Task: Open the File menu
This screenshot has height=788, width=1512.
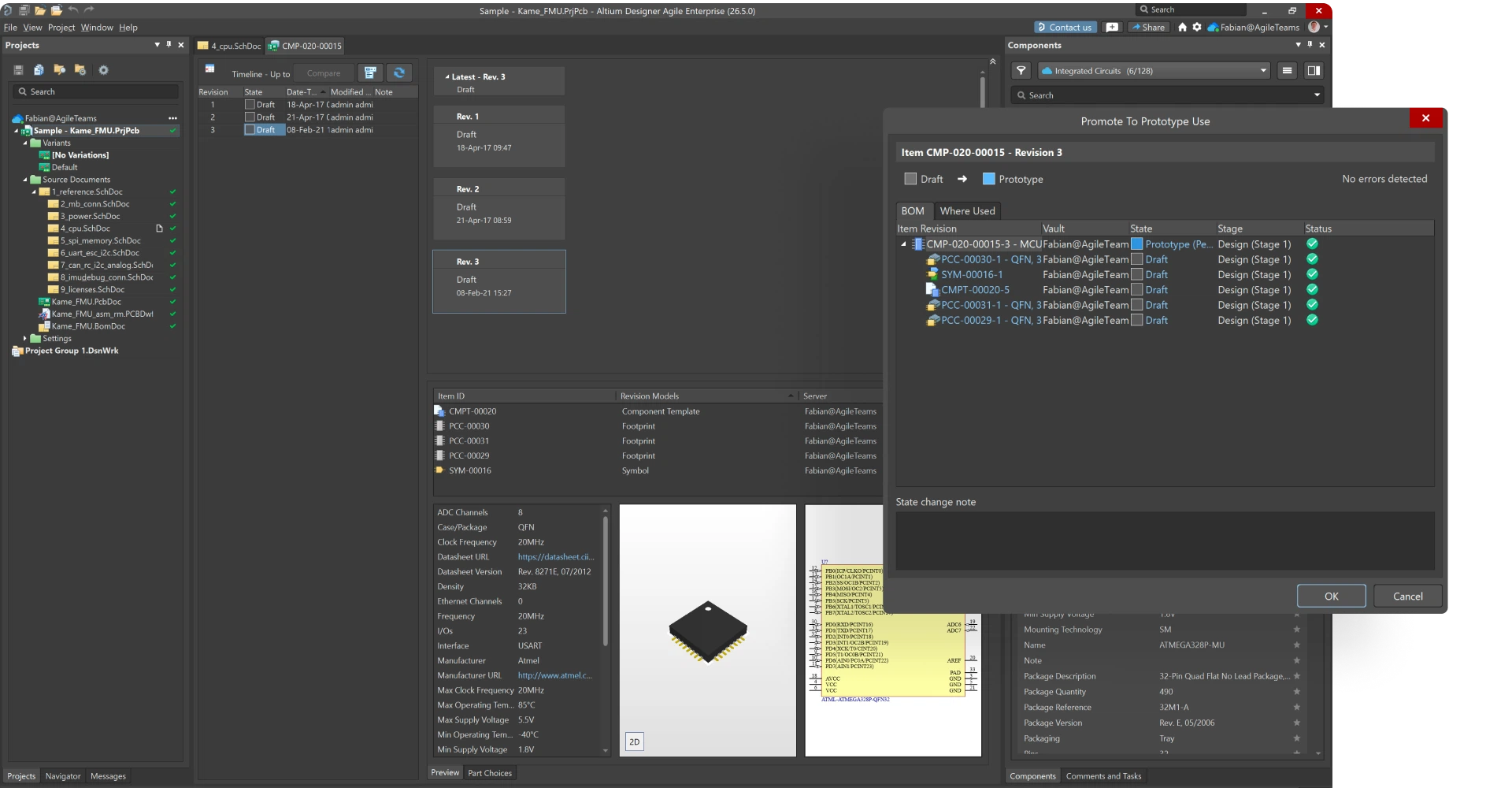Action: click(x=10, y=28)
